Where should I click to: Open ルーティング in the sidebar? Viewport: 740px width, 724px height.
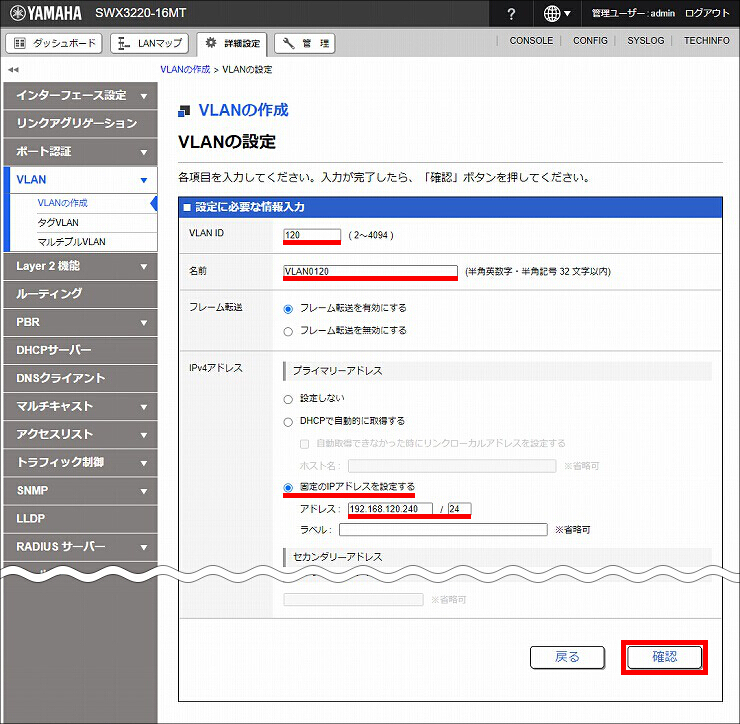pos(80,294)
